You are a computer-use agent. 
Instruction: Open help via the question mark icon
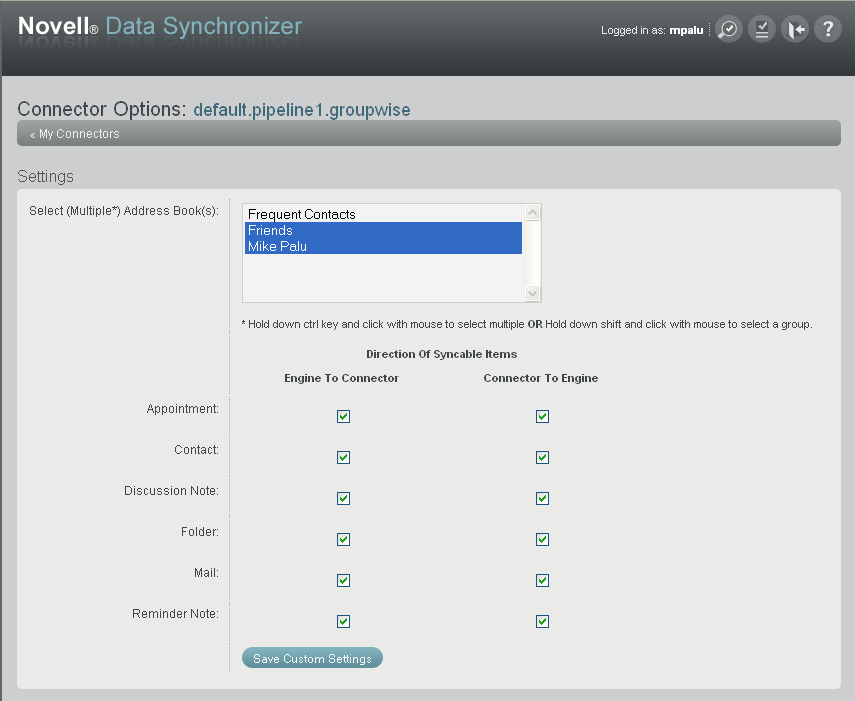tap(828, 29)
